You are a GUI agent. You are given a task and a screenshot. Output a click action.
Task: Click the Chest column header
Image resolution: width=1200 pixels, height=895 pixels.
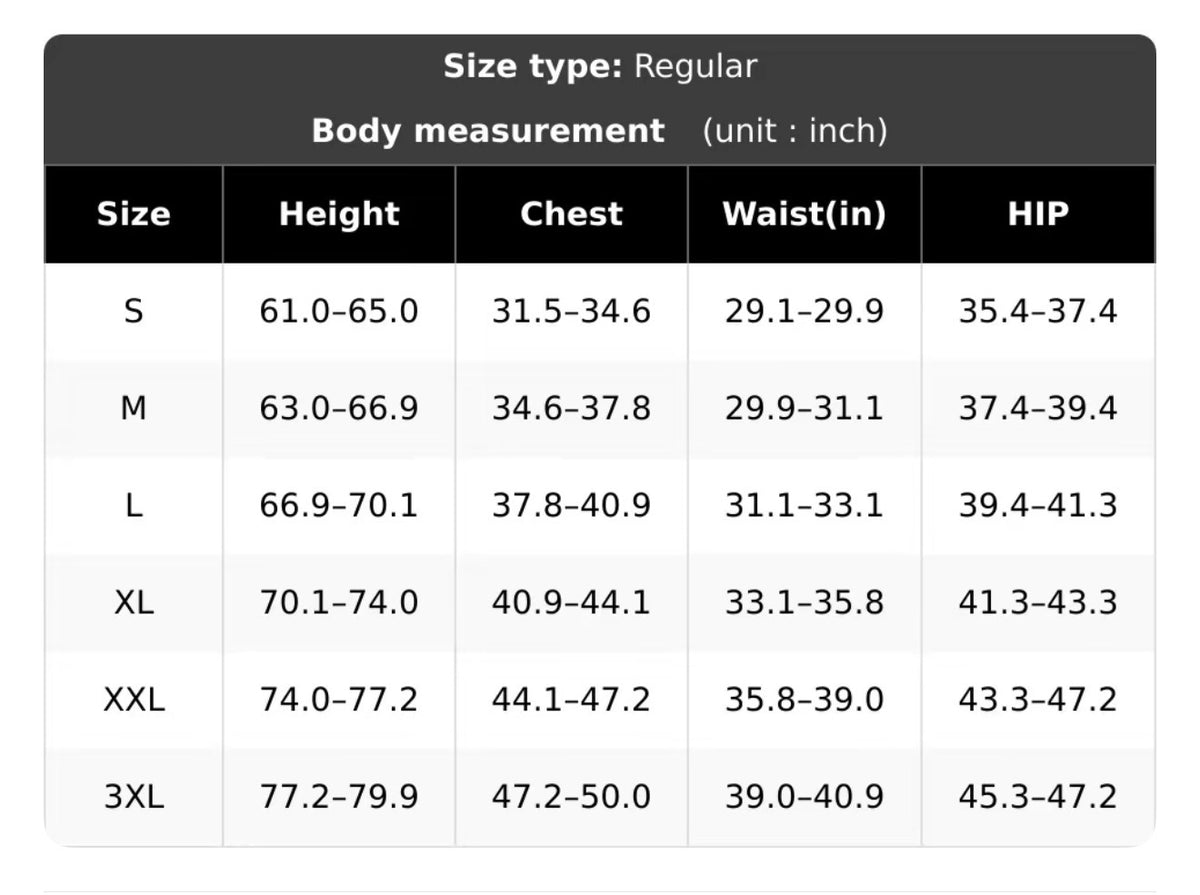coord(571,214)
